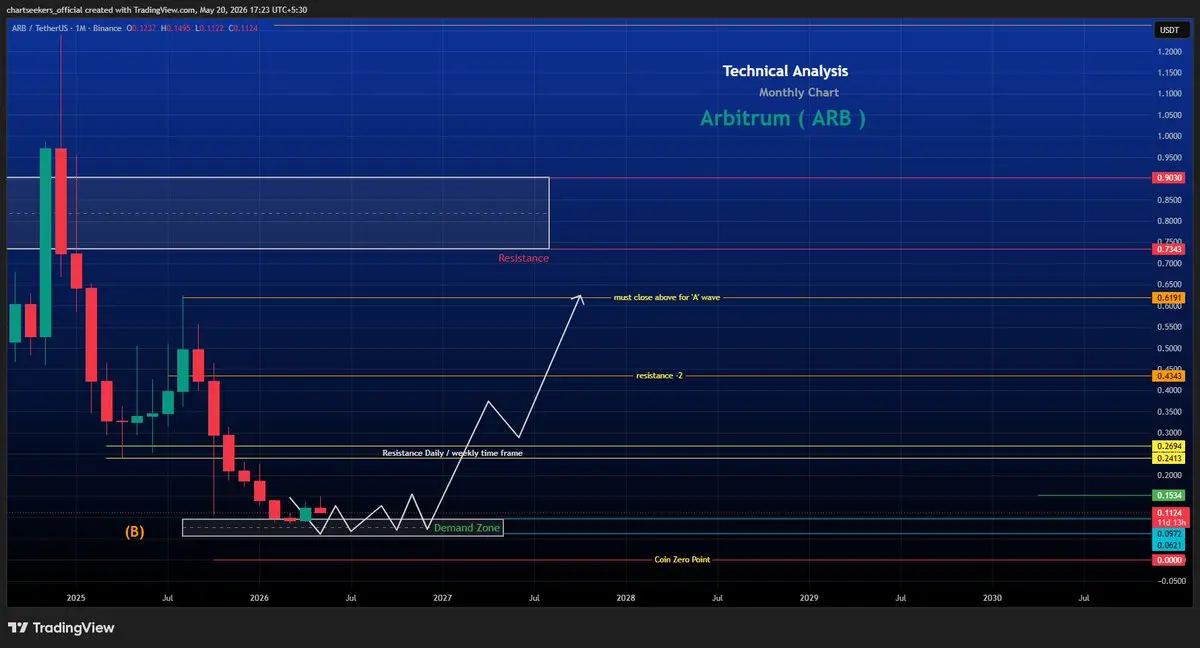Click the 2030 label on time axis
Image resolution: width=1200 pixels, height=648 pixels.
pos(992,598)
